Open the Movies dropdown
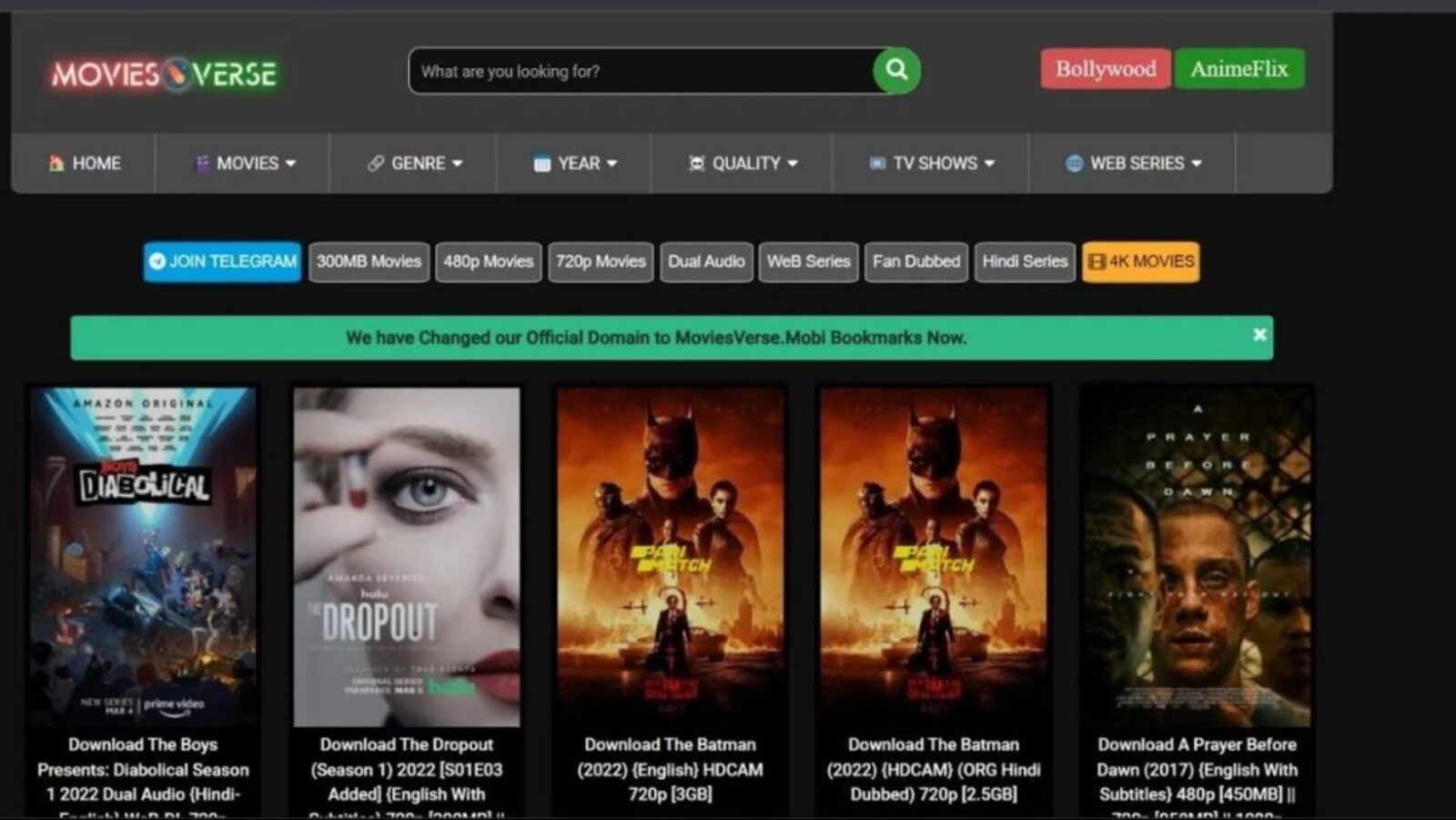Screen dimensions: 1456x820 (248, 163)
